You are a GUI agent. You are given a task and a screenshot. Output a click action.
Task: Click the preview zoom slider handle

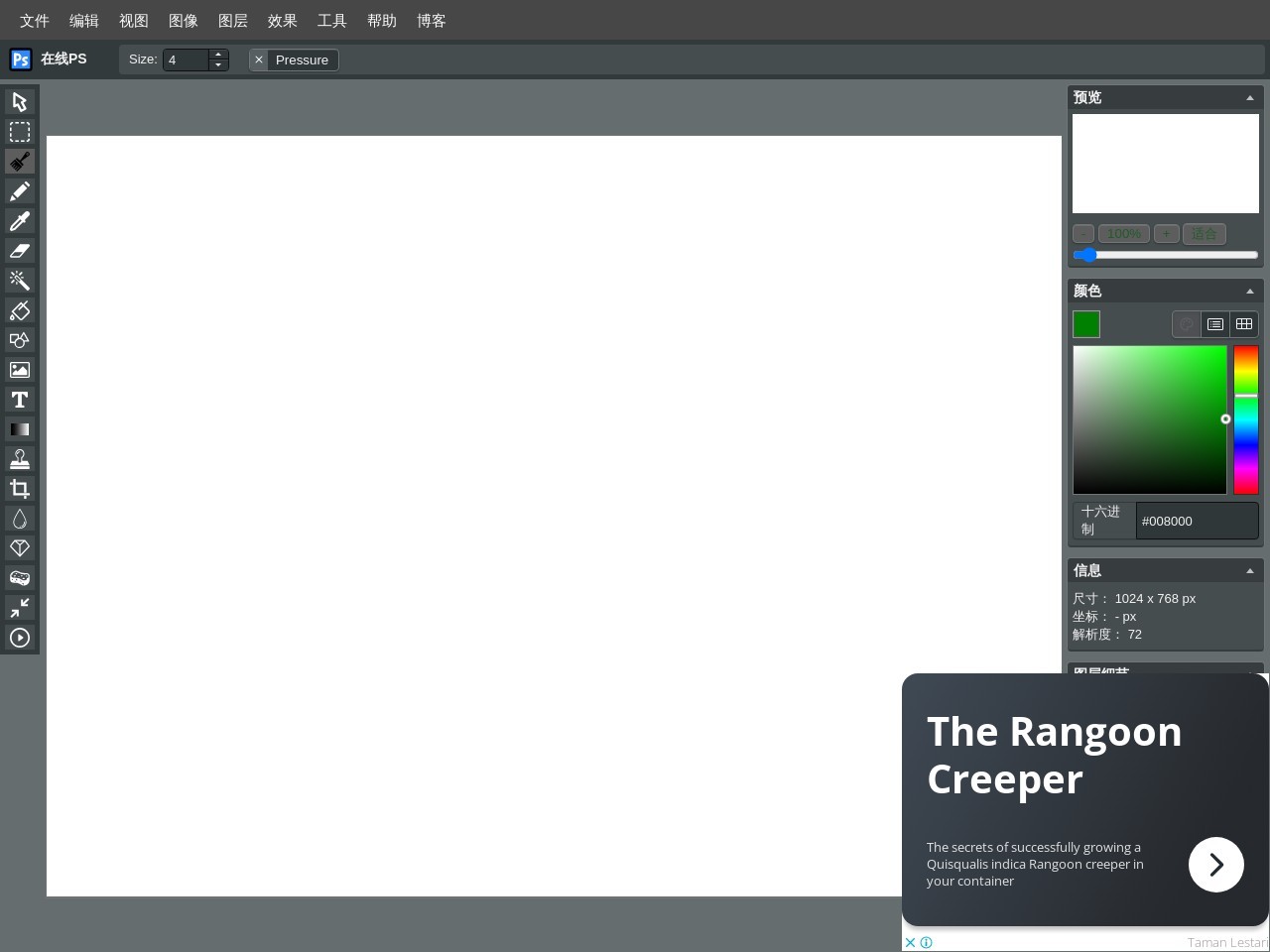pyautogui.click(x=1088, y=255)
